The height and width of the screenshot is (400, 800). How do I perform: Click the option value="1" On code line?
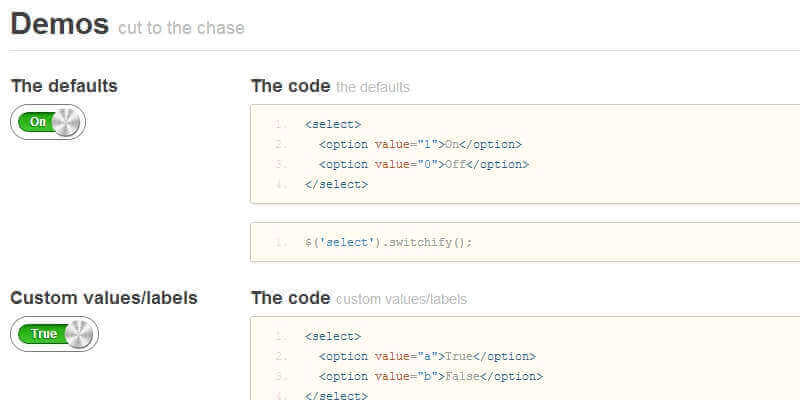coord(420,144)
